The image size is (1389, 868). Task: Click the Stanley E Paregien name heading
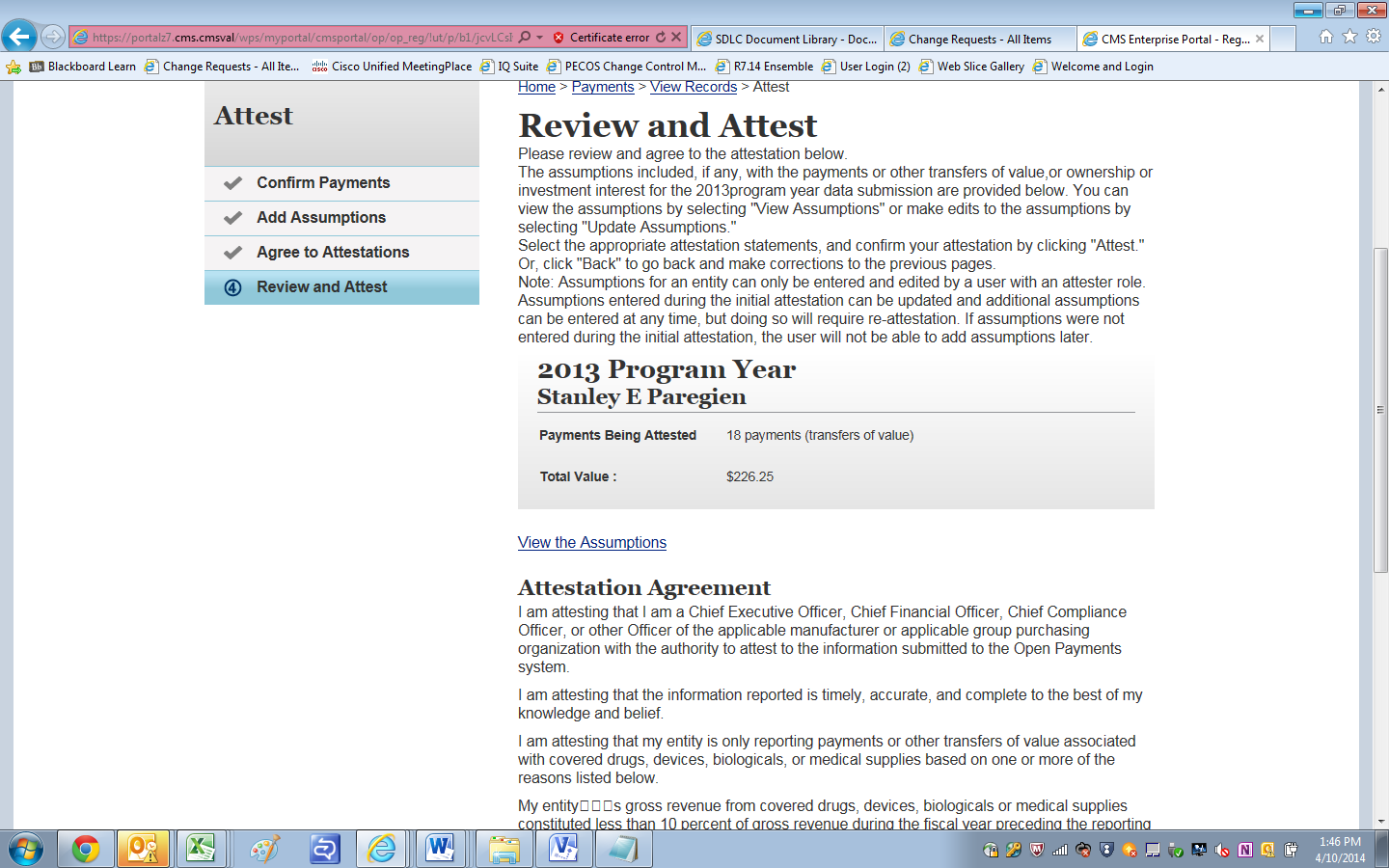[x=641, y=396]
